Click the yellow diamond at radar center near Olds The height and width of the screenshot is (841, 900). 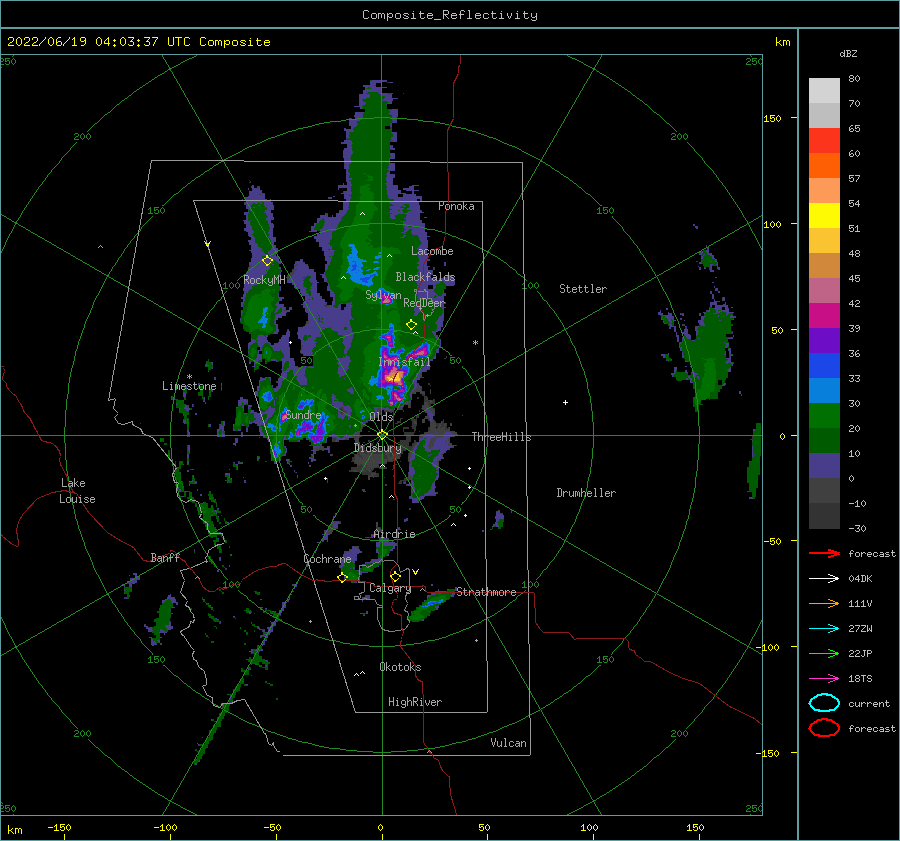382,435
